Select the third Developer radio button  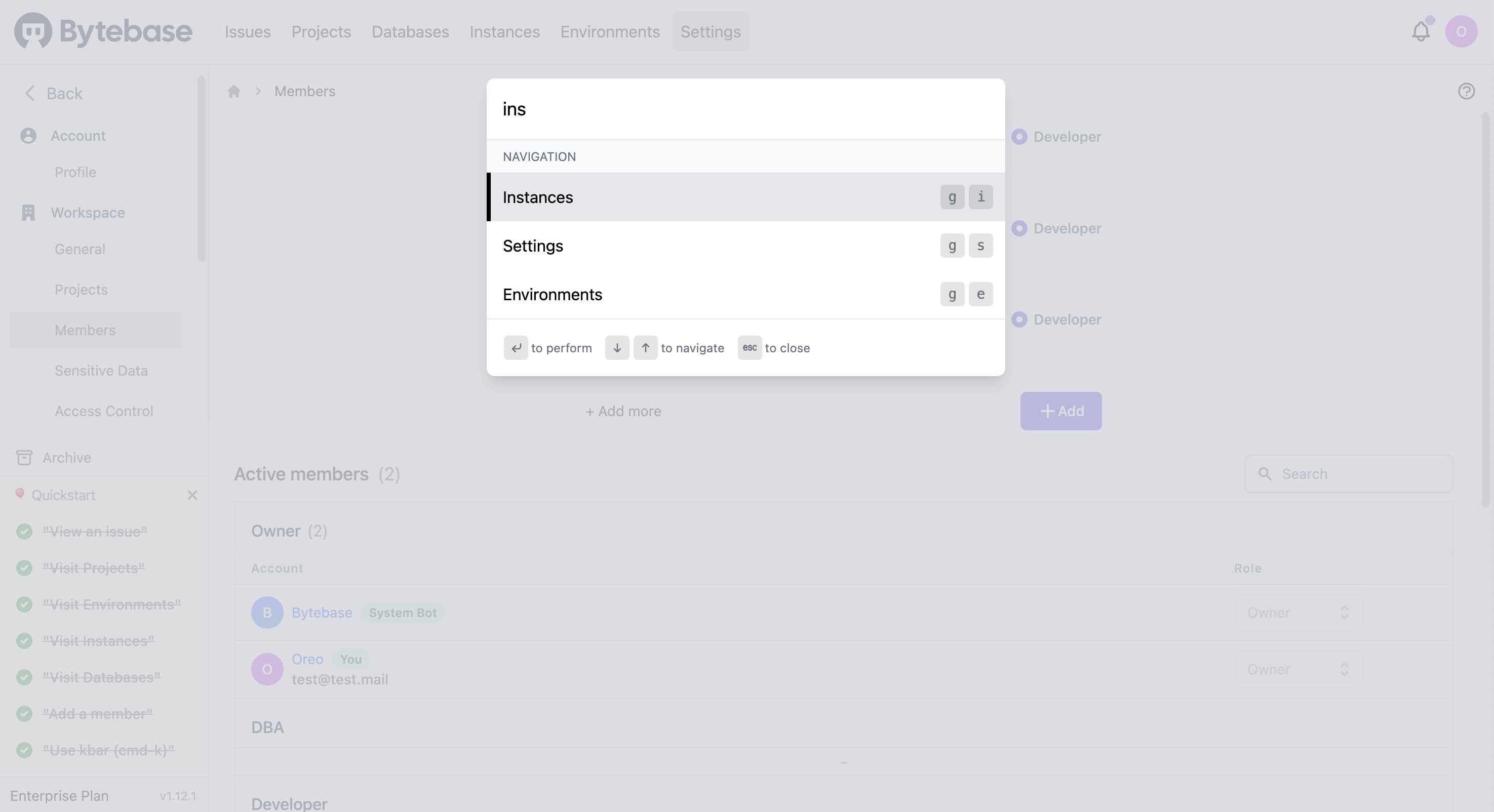1019,319
